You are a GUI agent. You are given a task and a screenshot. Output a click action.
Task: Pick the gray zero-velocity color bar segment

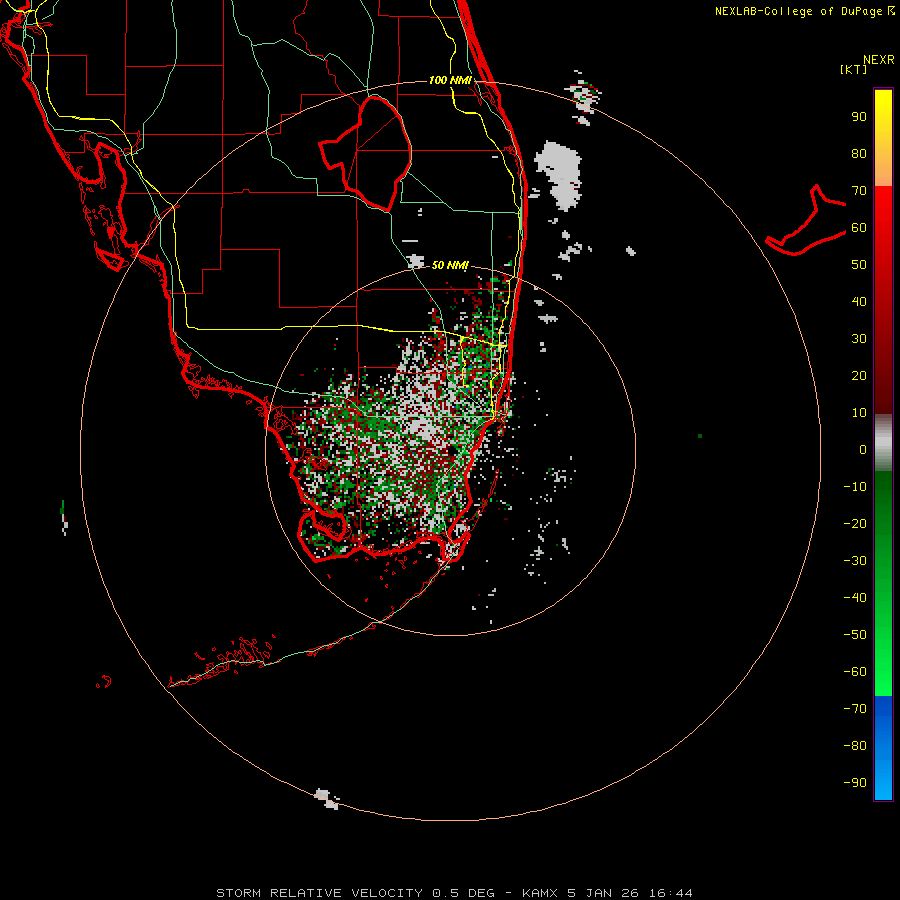(x=883, y=443)
